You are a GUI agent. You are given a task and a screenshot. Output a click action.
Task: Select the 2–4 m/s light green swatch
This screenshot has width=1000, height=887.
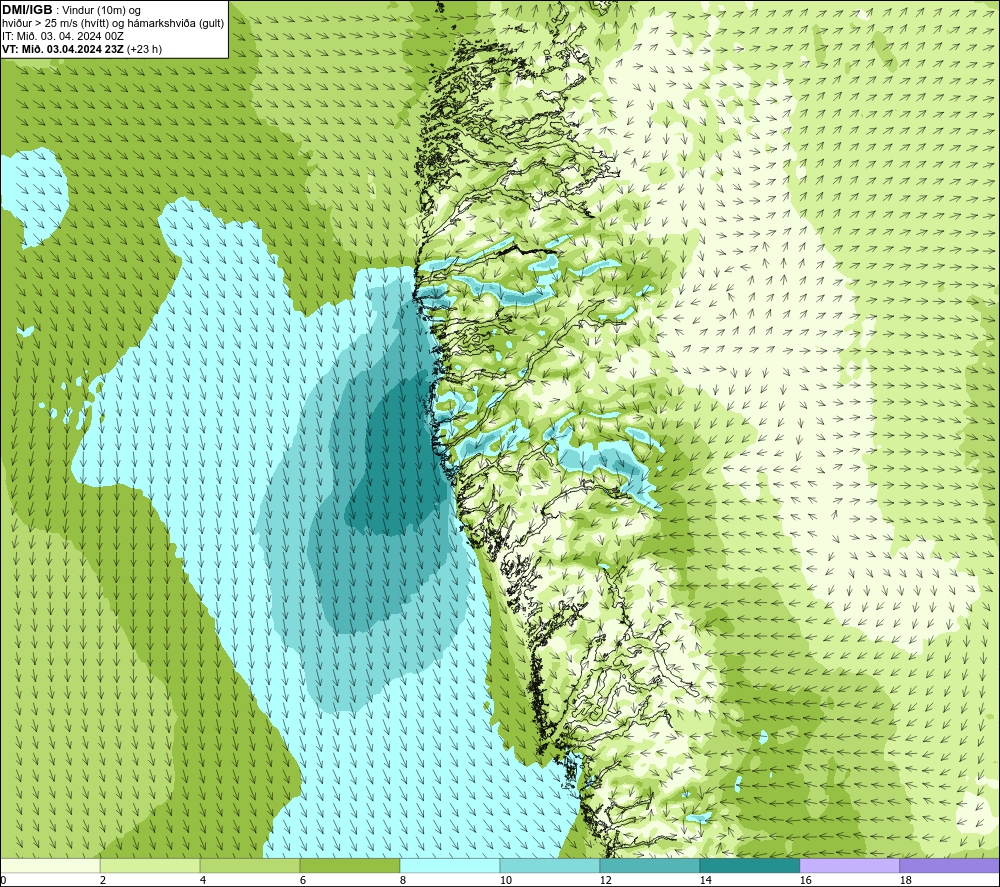coord(150,865)
